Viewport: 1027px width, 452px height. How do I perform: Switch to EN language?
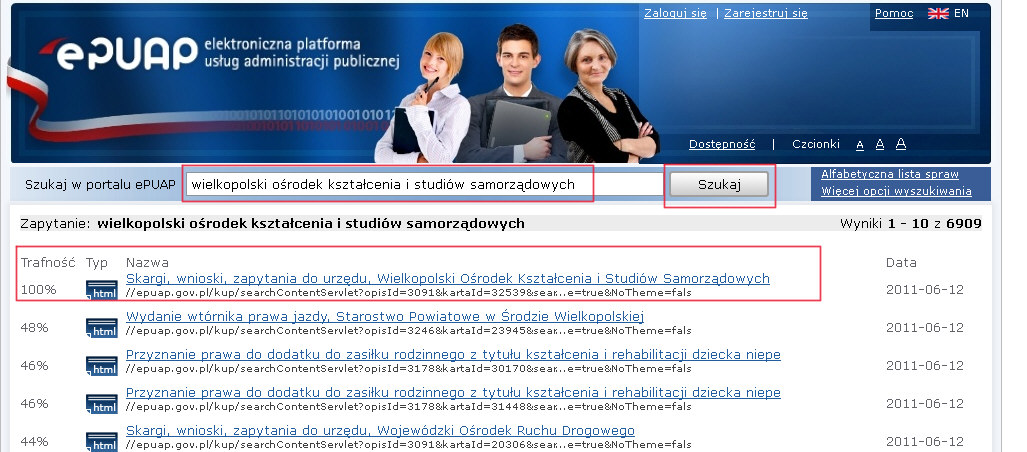click(x=961, y=13)
